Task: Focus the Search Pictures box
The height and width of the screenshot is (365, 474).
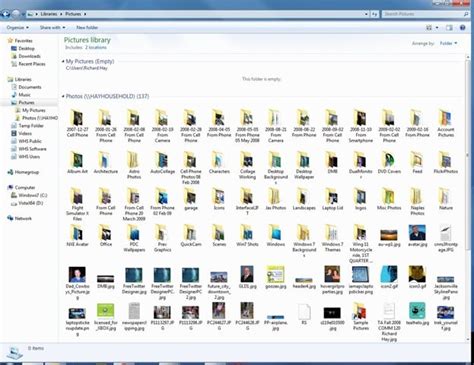Action: coord(424,14)
